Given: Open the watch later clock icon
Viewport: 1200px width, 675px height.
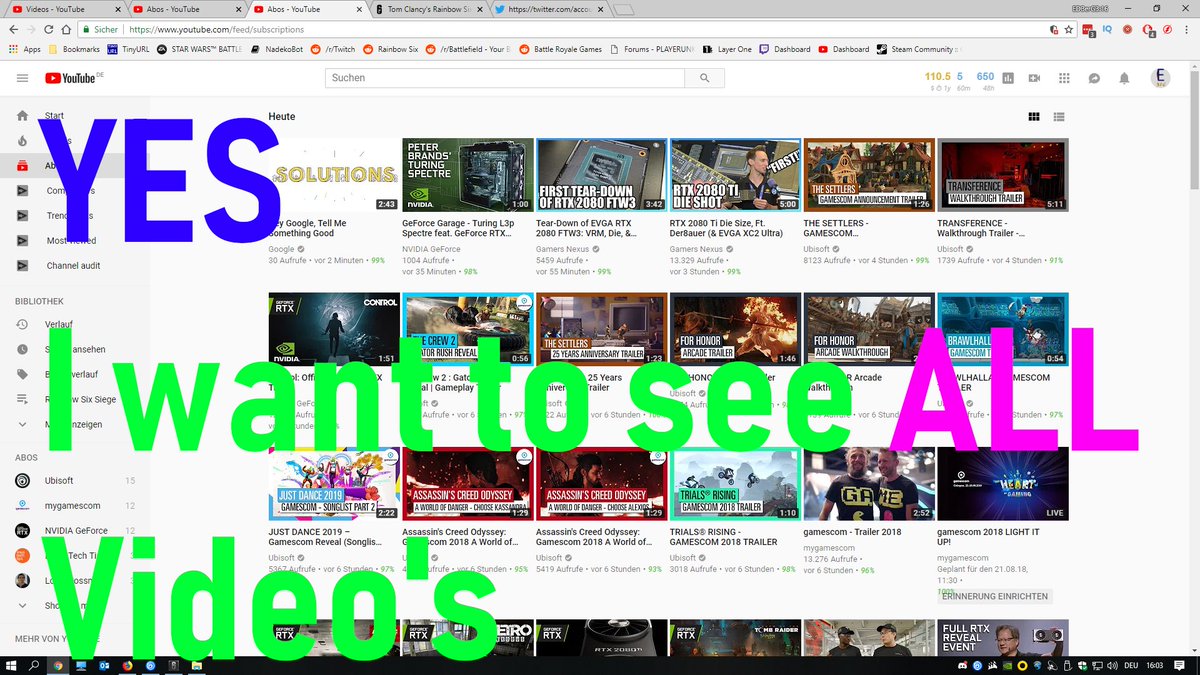Looking at the screenshot, I should tap(22, 349).
